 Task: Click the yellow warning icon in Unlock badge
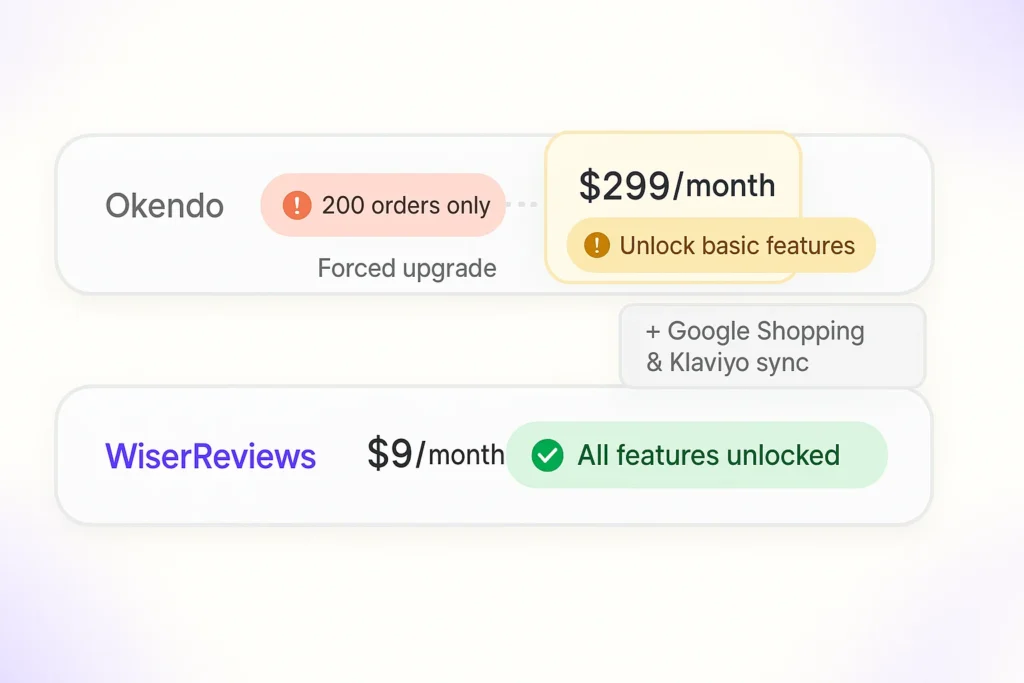coord(596,245)
